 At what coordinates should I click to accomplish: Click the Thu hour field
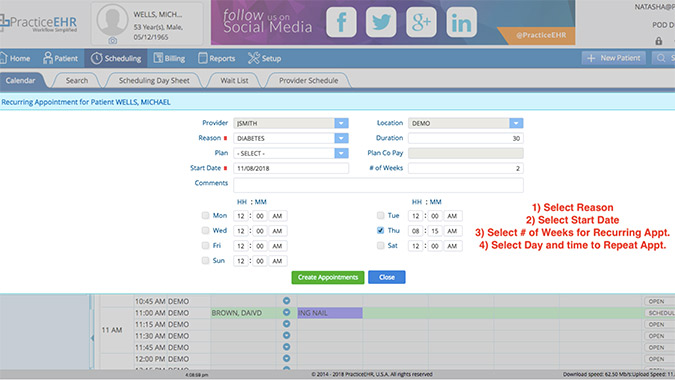pos(415,231)
